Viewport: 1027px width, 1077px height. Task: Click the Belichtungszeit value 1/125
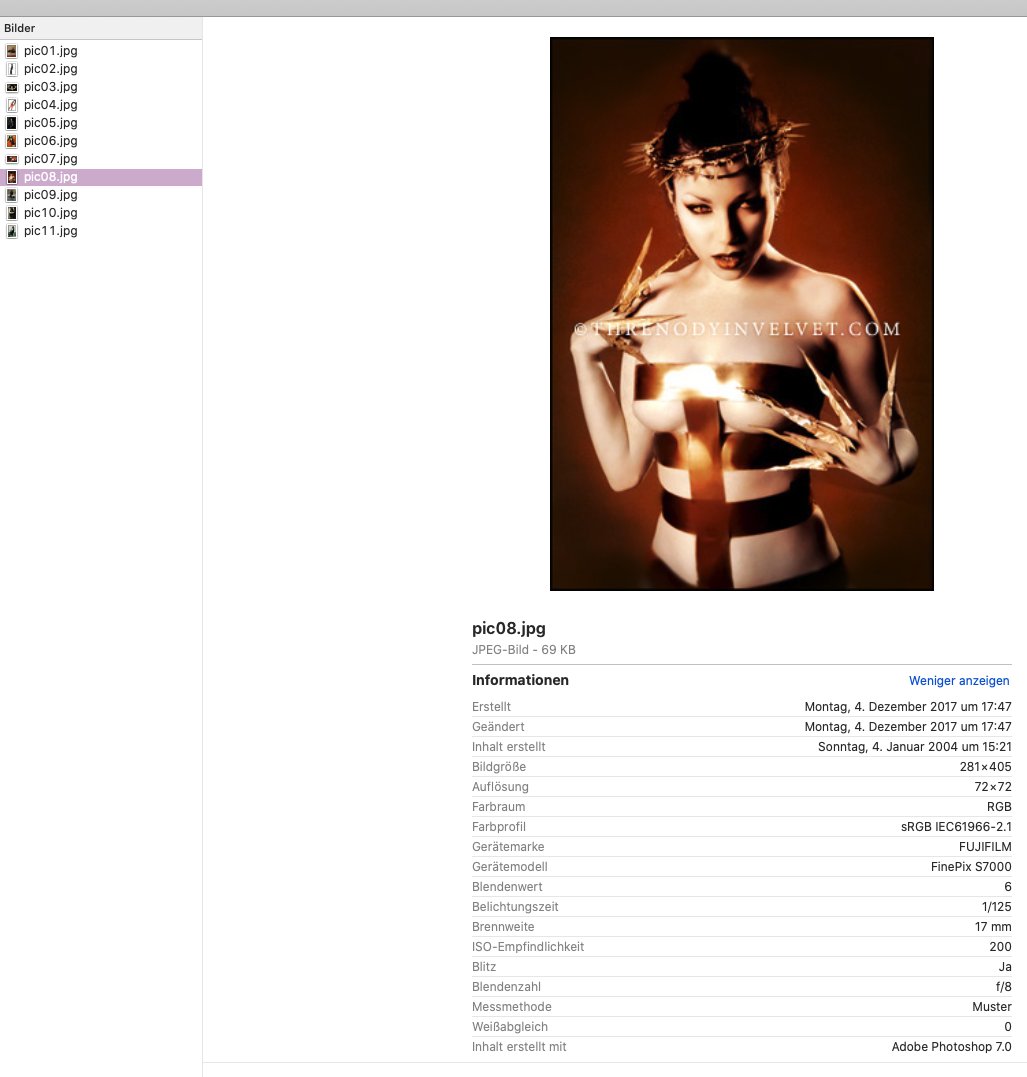pyautogui.click(x=996, y=907)
